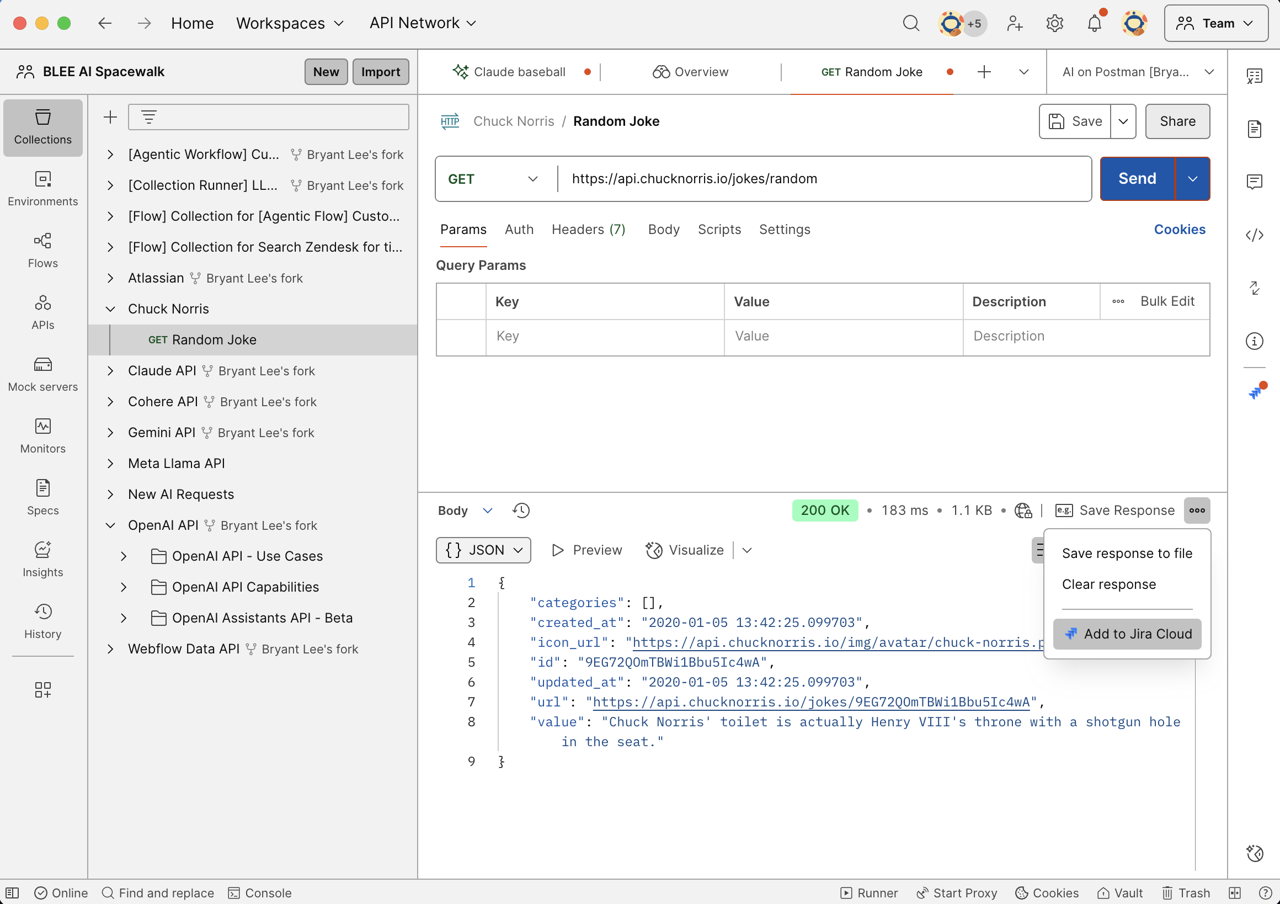Open the GET method dropdown
1280x904 pixels.
[x=494, y=179]
